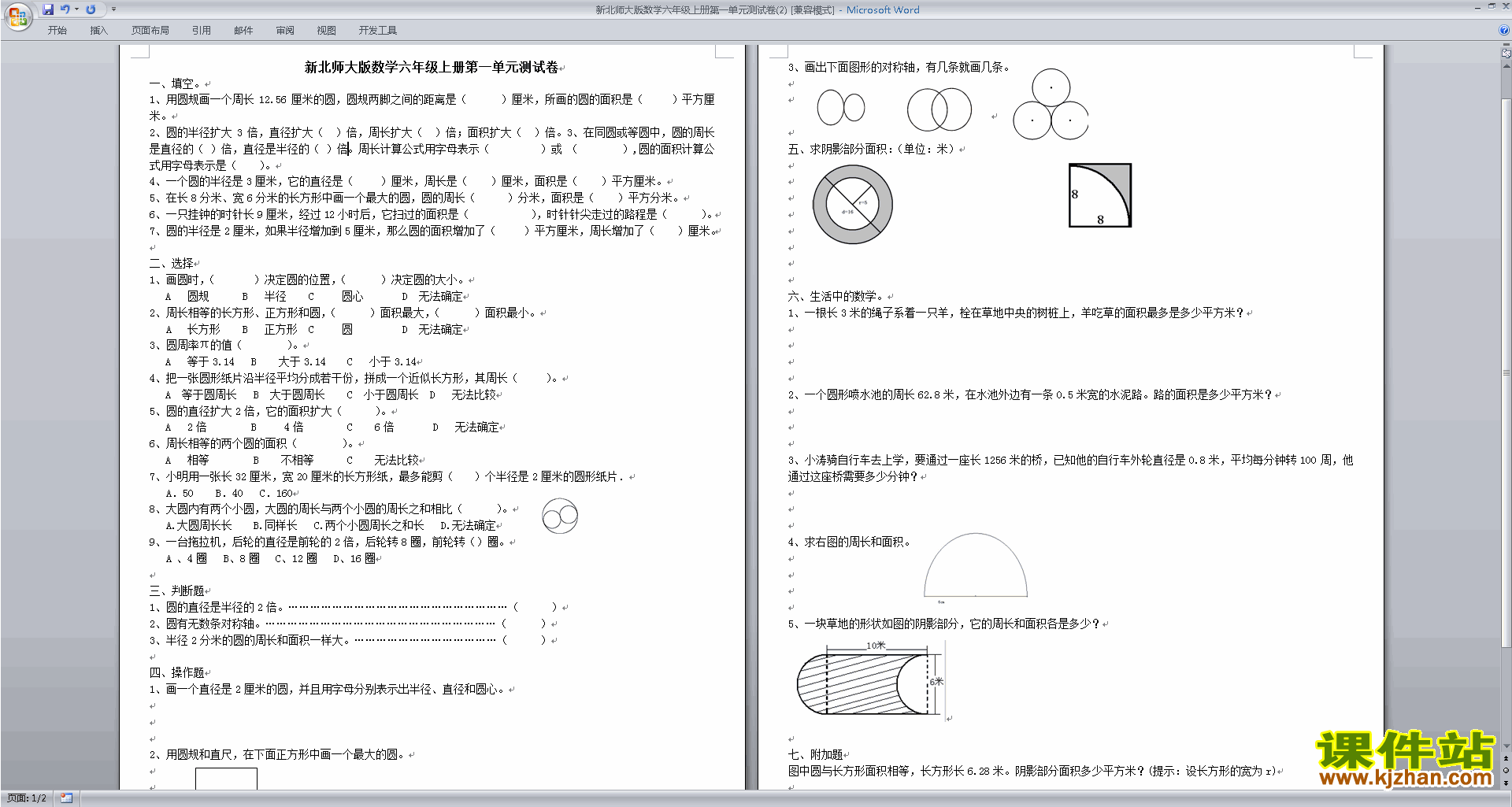
Task: Click the Redo/Repeat icon
Action: click(x=91, y=9)
